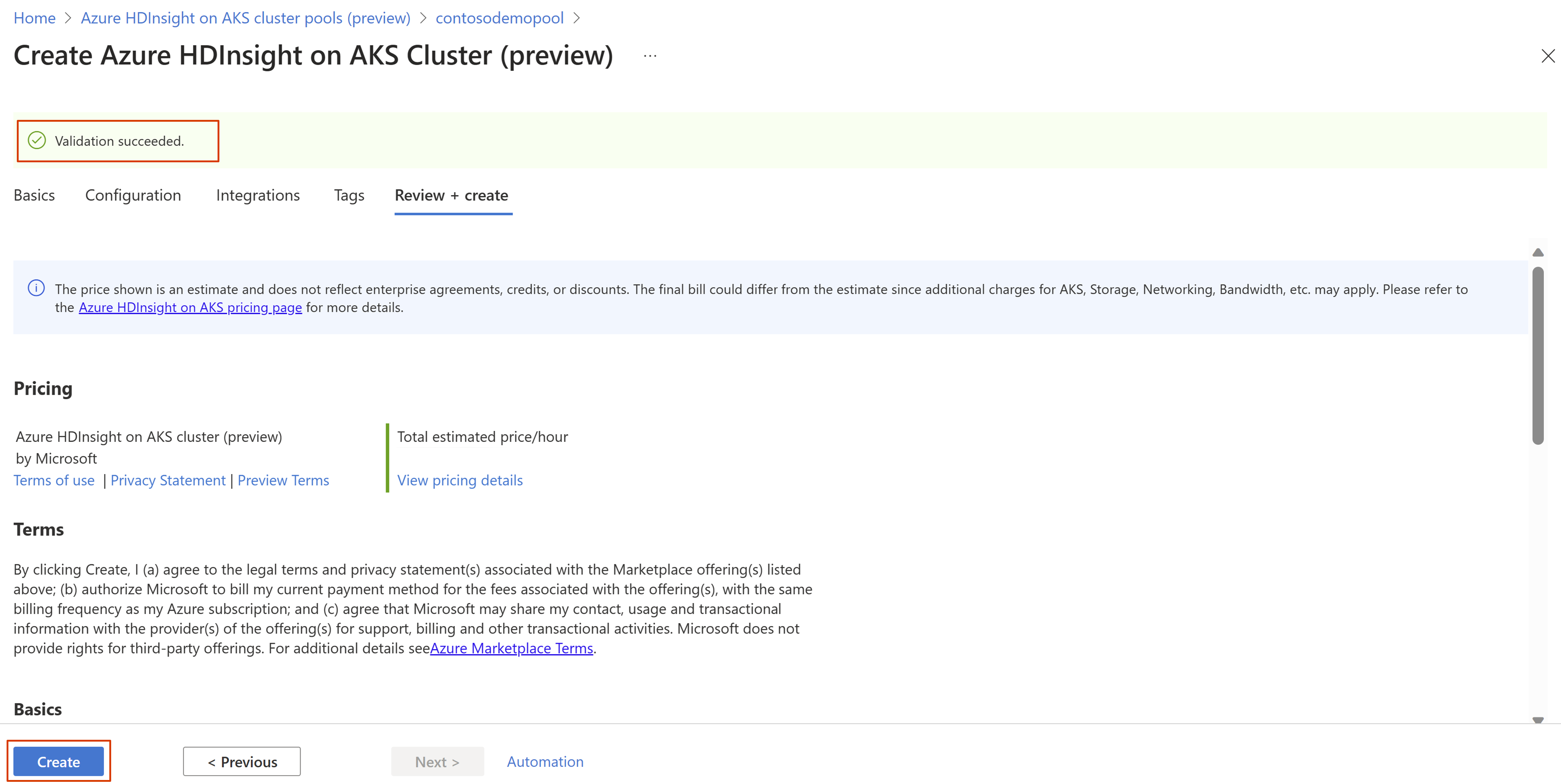
Task: Click the Preview Terms link
Action: coord(283,480)
